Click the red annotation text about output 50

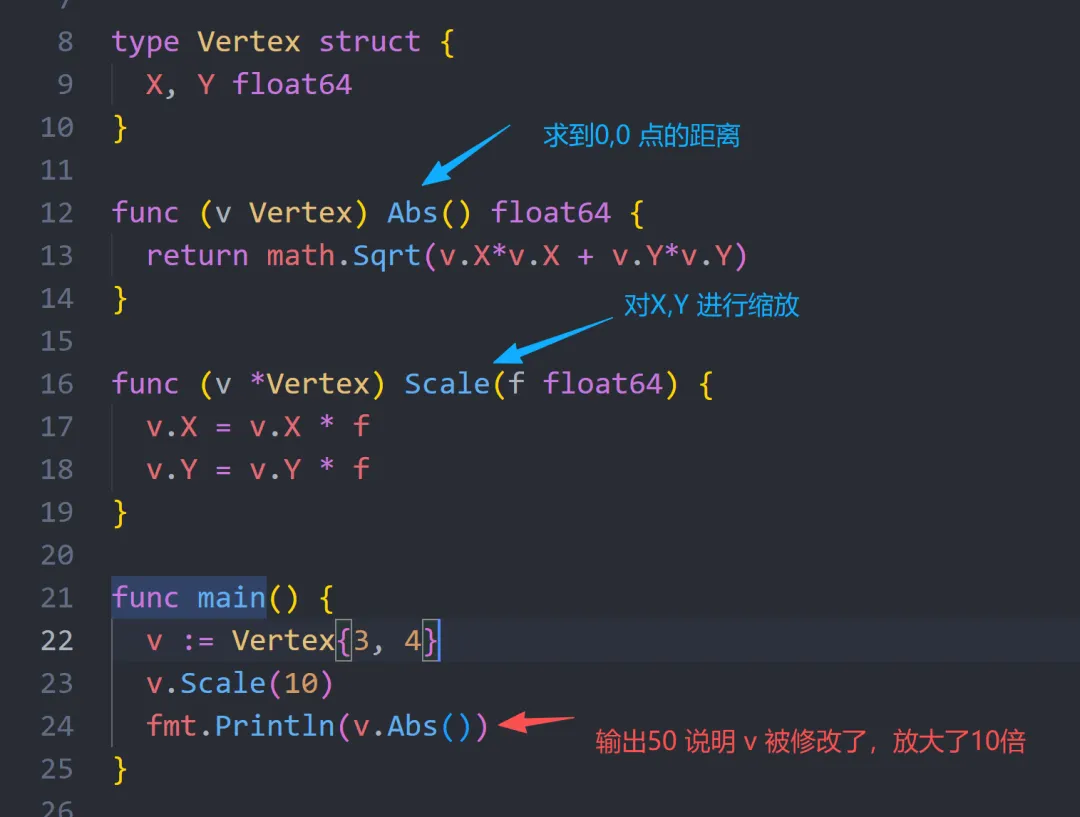click(810, 742)
